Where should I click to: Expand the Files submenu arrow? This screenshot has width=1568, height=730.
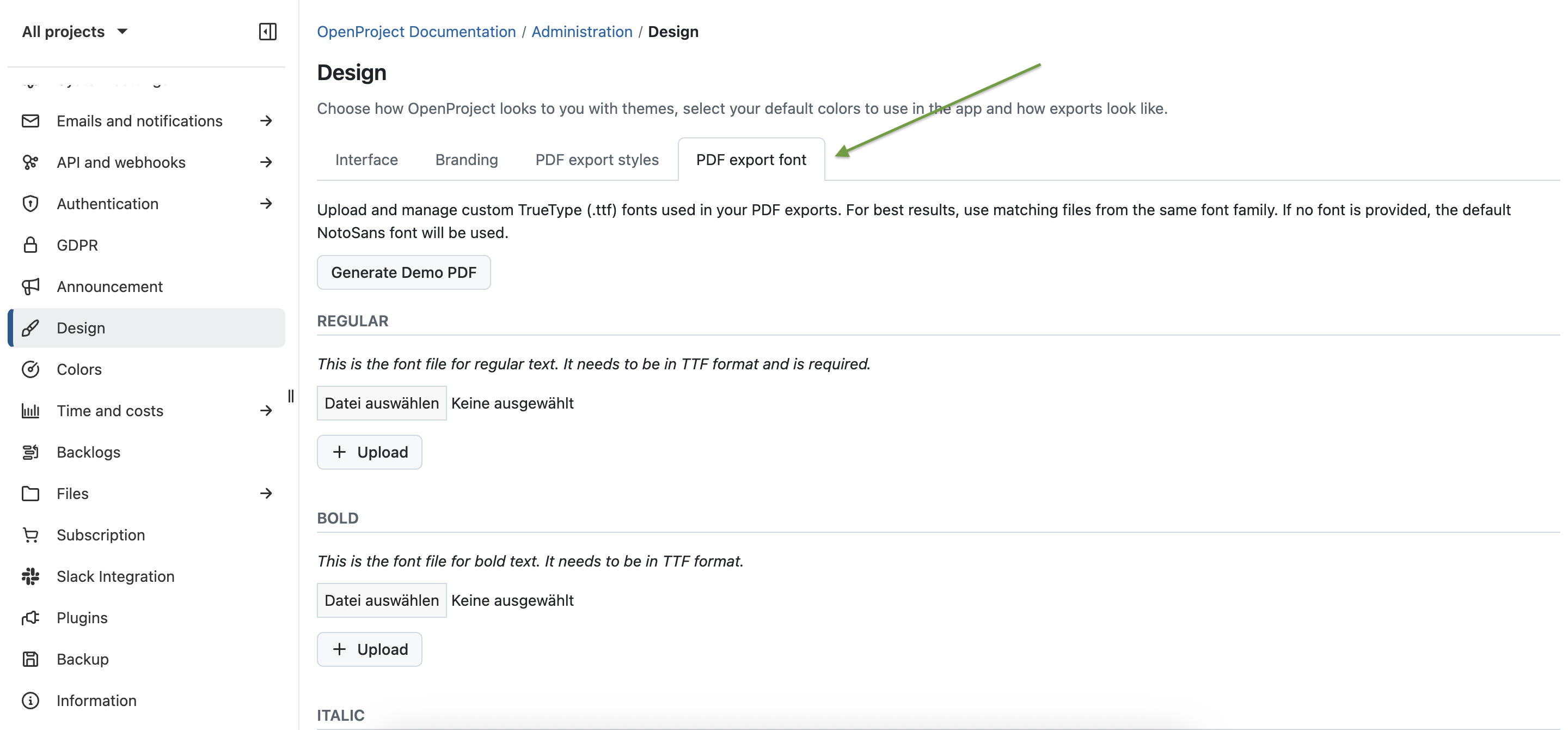coord(266,493)
